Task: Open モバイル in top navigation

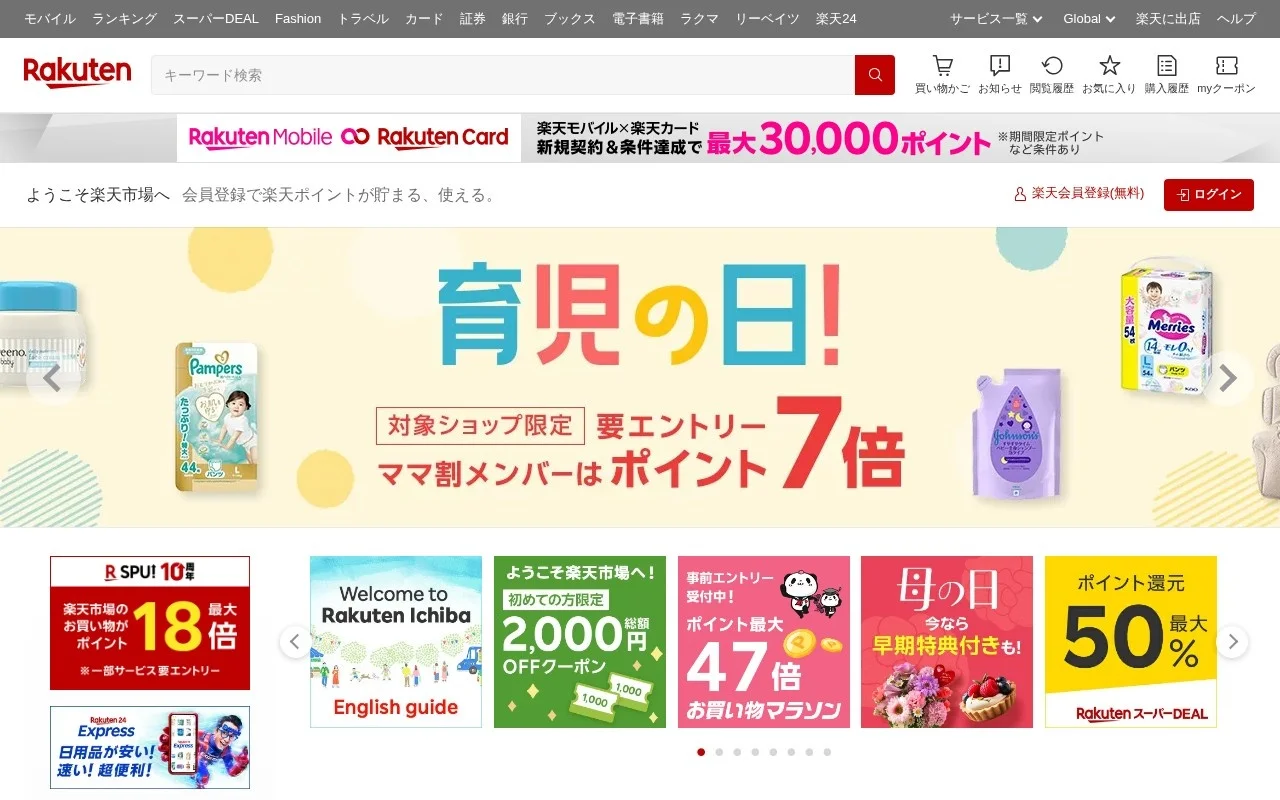Action: pos(49,19)
